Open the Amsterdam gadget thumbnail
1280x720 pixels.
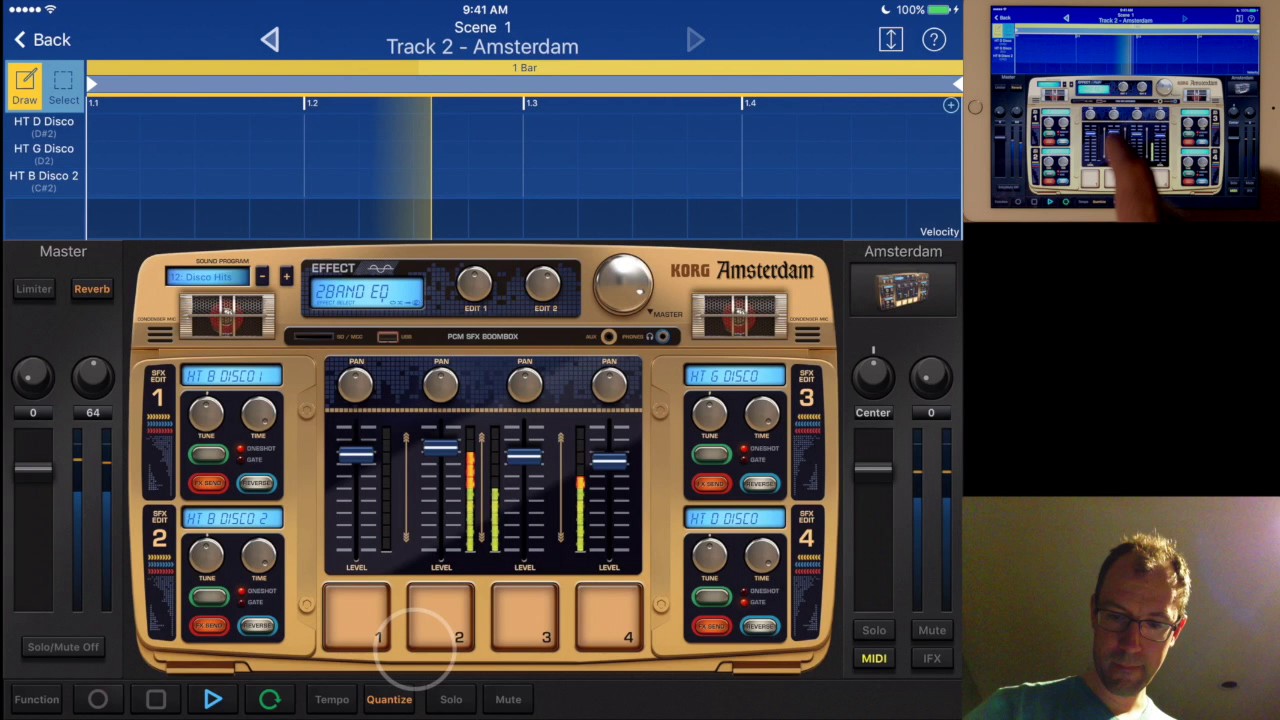click(x=903, y=291)
